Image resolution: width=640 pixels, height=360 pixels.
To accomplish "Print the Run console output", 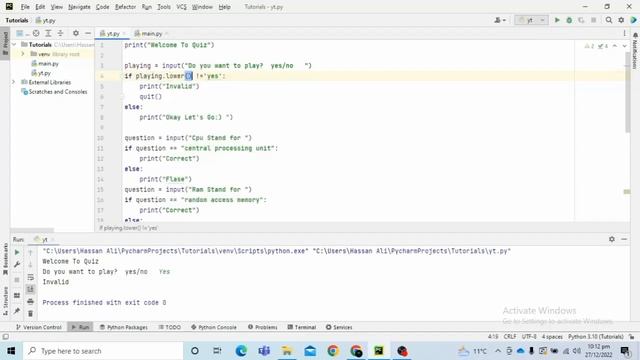I will 31,301.
